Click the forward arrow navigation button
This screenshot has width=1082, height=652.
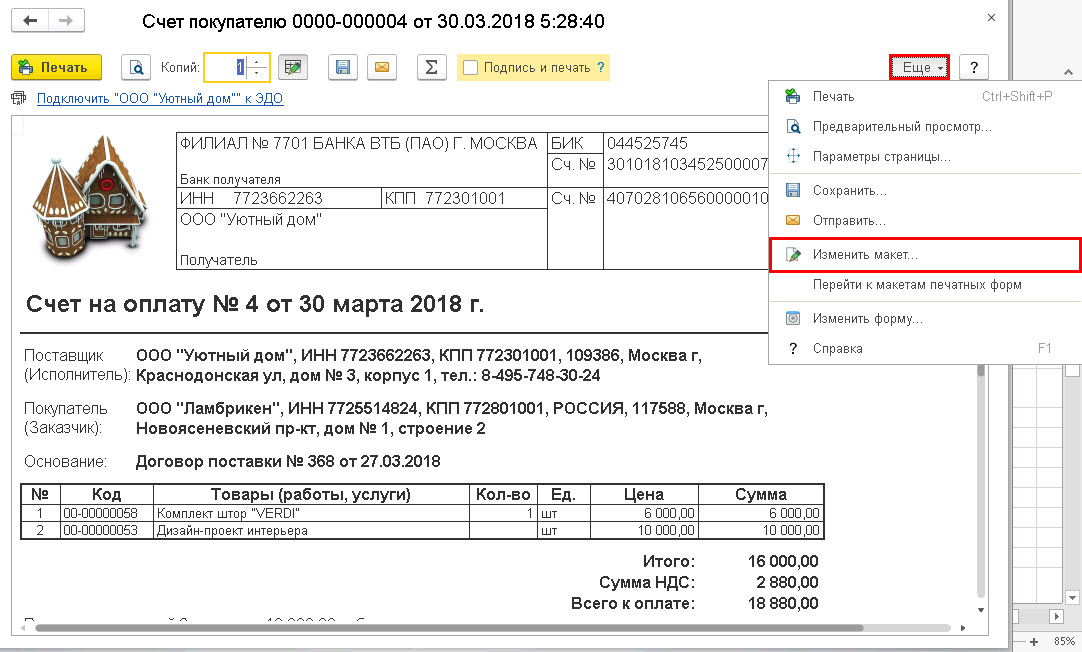point(66,21)
